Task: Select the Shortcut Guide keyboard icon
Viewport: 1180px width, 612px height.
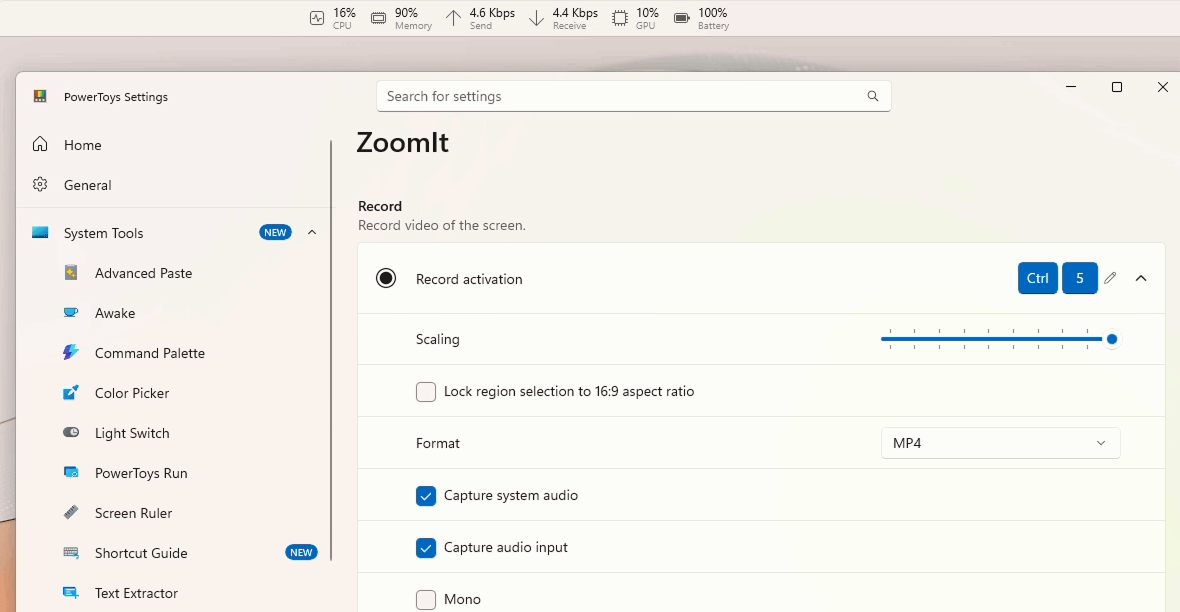Action: (71, 553)
